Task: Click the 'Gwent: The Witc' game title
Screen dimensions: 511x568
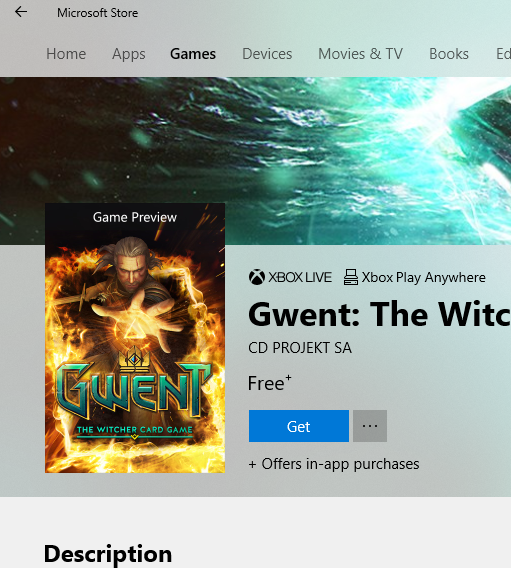Action: click(380, 314)
